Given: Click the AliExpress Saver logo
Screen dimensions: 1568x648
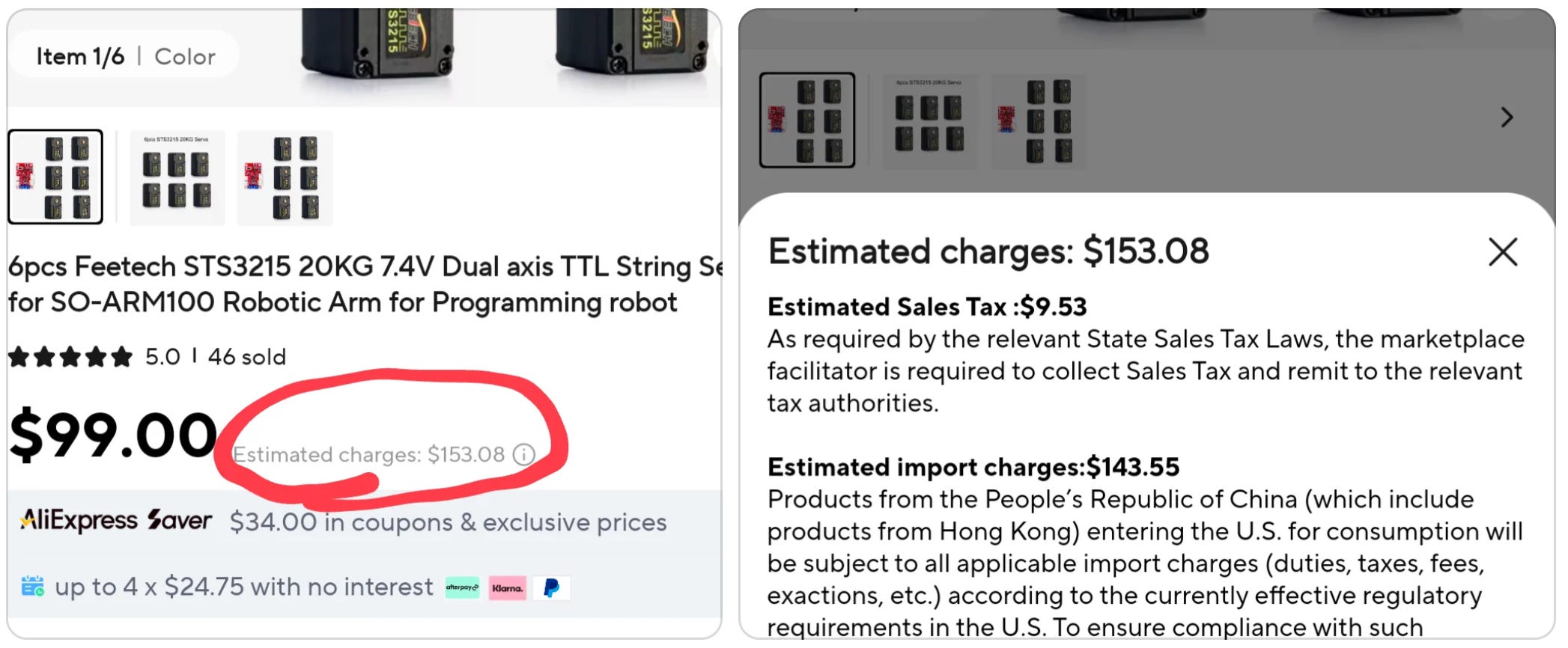Looking at the screenshot, I should coord(116,520).
